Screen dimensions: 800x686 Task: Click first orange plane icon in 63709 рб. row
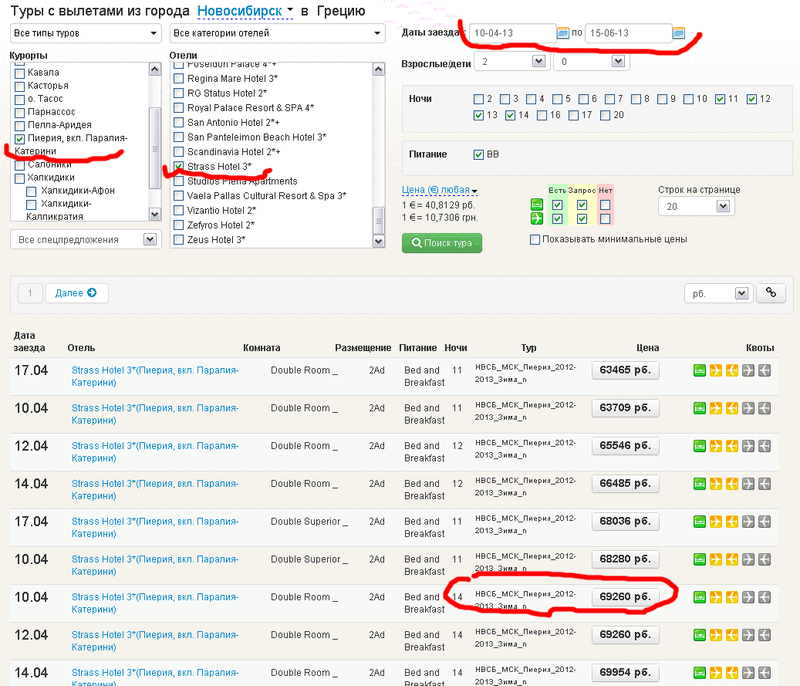716,408
